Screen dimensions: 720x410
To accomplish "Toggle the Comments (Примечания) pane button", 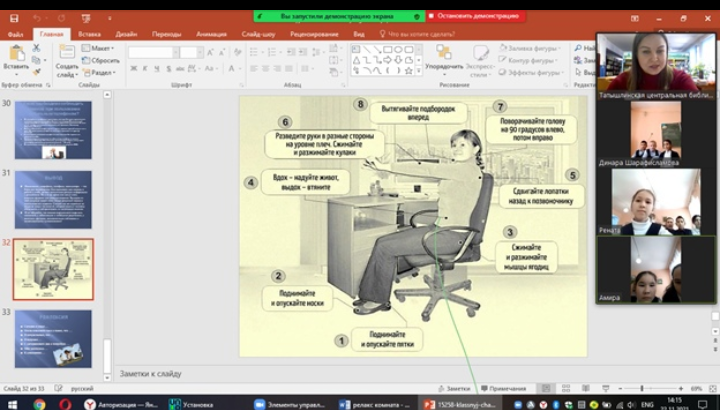I will pyautogui.click(x=502, y=388).
